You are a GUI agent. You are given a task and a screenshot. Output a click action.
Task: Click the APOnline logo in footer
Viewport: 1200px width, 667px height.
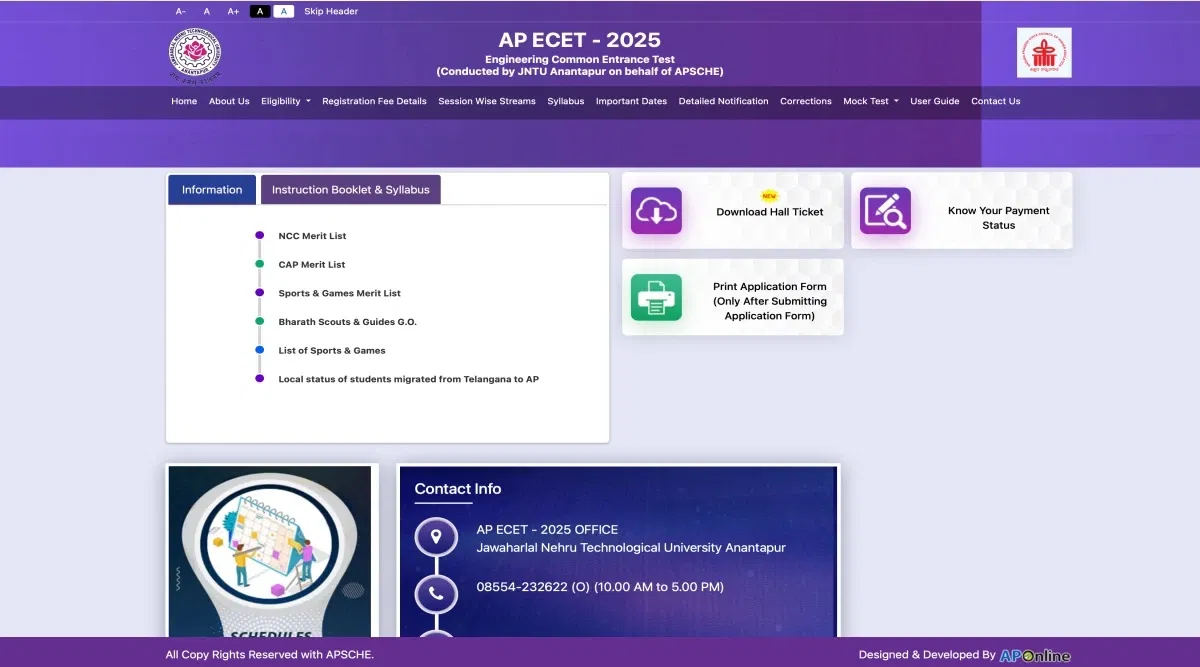point(1035,655)
